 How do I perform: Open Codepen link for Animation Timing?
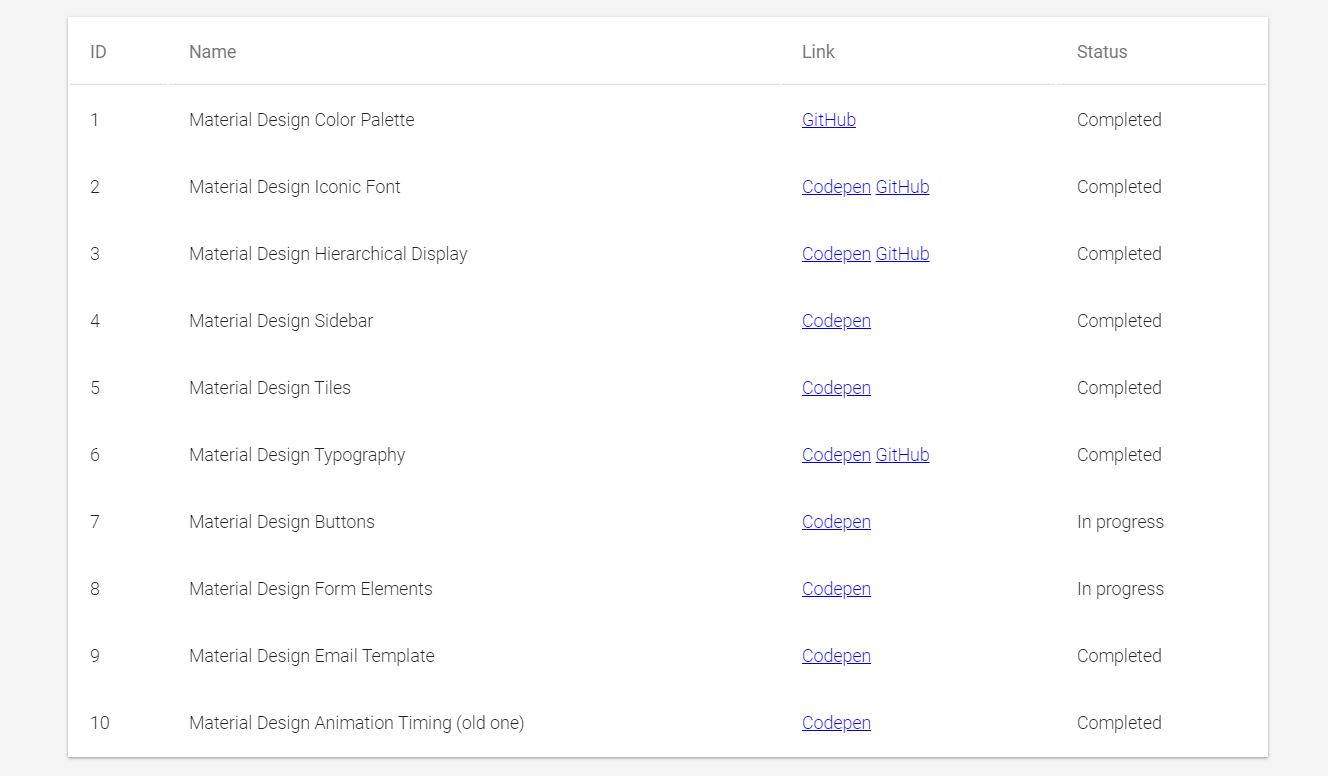[x=836, y=723]
